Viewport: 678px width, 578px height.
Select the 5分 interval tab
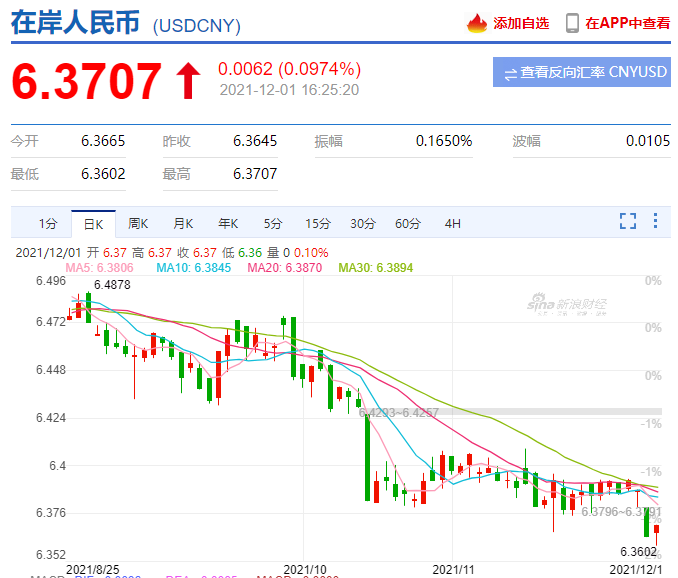[x=273, y=224]
